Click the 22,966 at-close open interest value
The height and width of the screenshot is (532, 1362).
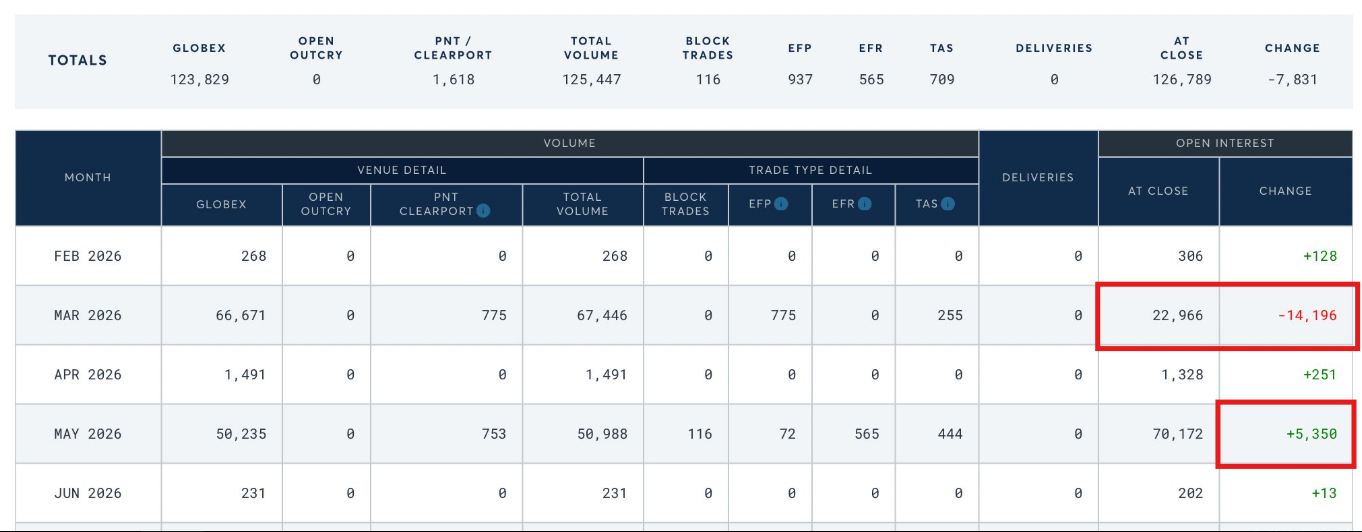[x=1173, y=315]
